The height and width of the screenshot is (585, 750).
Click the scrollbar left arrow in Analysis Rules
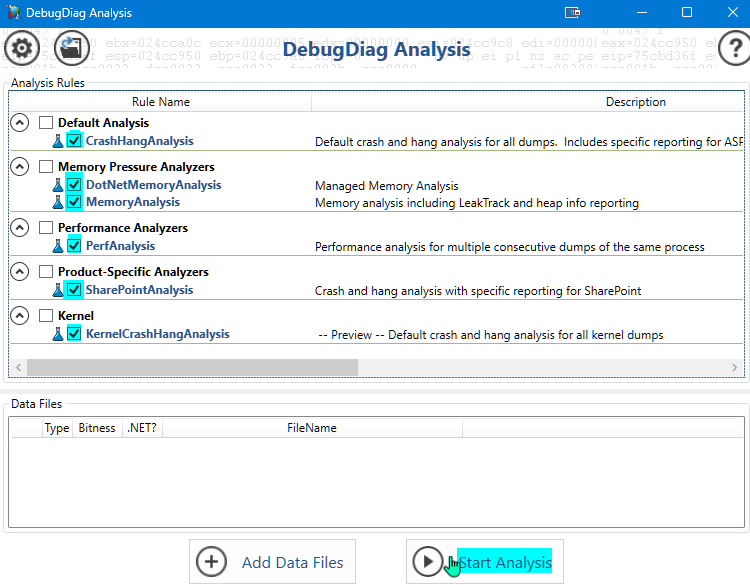click(x=19, y=367)
